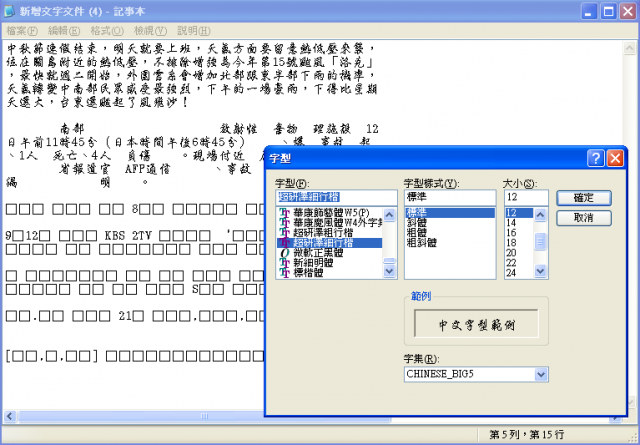Open the 說明(H) menu in Notepad
The height and width of the screenshot is (445, 640).
click(194, 31)
